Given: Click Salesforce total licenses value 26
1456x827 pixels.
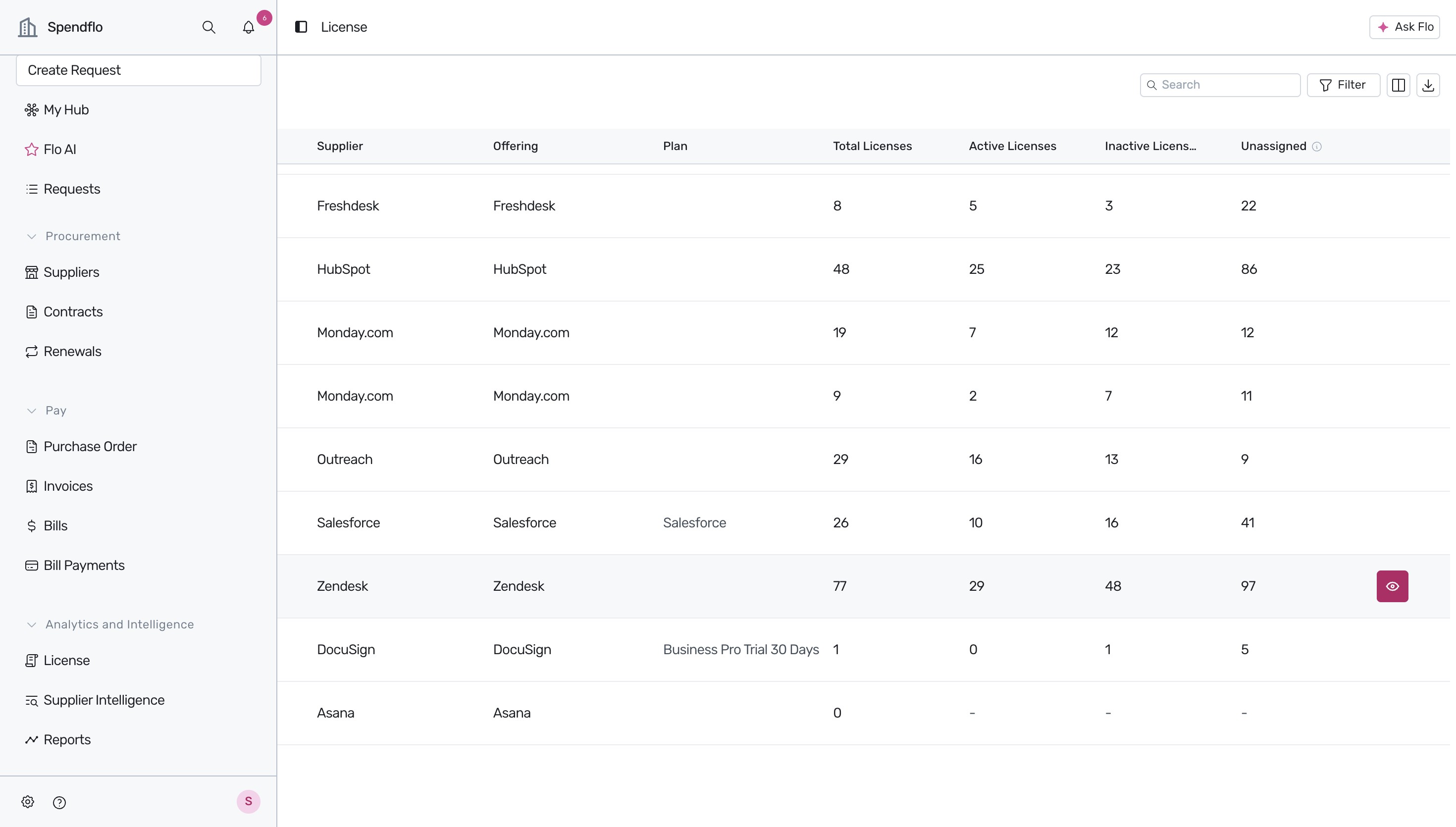Looking at the screenshot, I should (x=840, y=522).
